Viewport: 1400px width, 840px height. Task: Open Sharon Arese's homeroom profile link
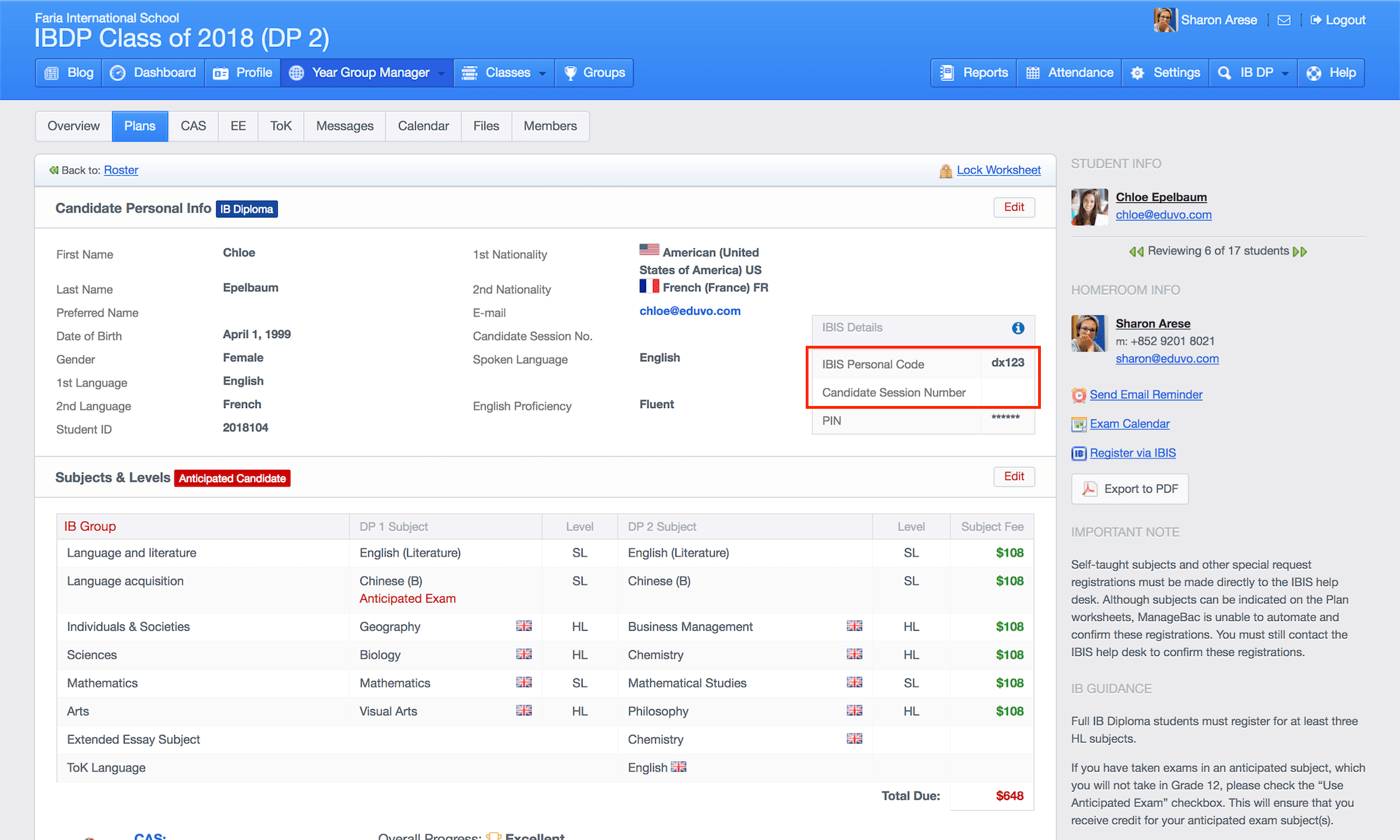(x=1153, y=323)
